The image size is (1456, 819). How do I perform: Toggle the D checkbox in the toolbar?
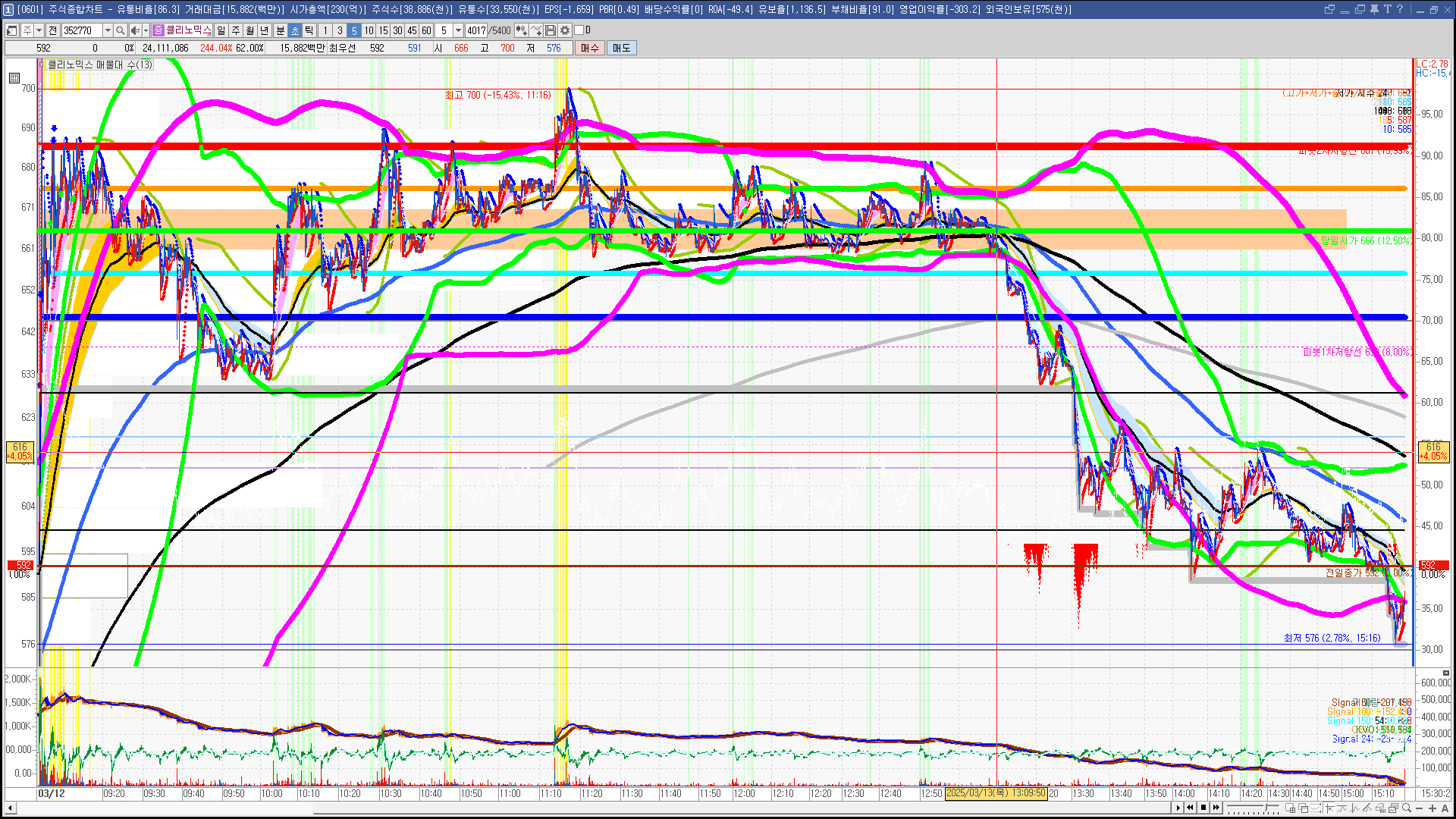[x=579, y=30]
